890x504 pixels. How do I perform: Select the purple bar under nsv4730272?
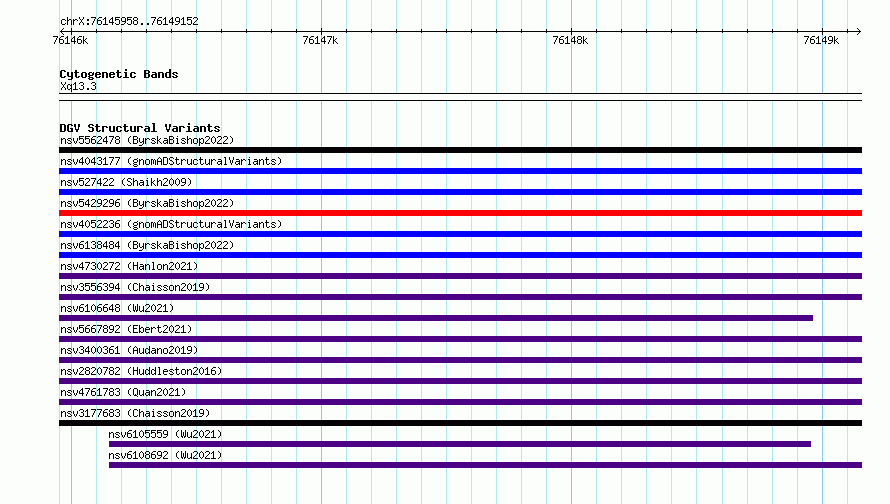[460, 276]
